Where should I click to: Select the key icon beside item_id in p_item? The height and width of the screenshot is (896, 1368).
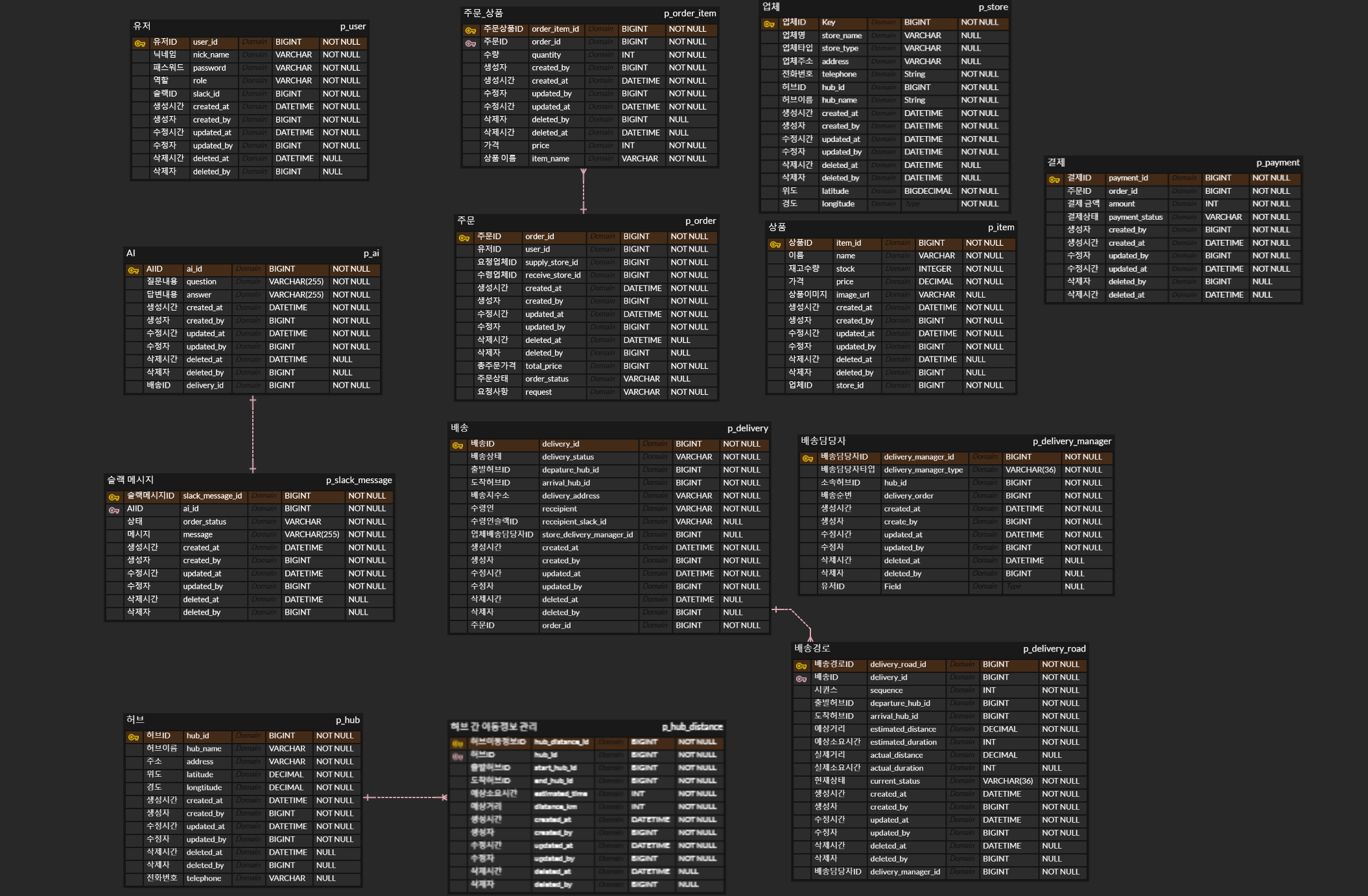pos(775,244)
